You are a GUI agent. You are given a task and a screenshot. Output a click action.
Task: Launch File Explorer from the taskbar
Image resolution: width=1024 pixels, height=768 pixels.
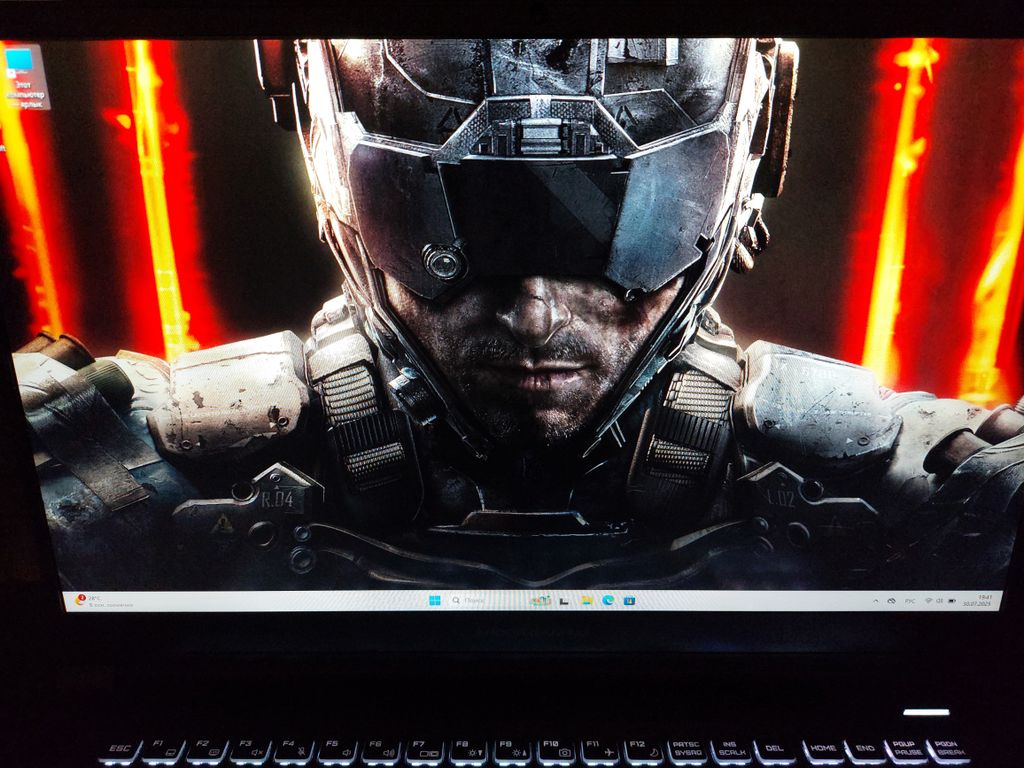(x=586, y=601)
